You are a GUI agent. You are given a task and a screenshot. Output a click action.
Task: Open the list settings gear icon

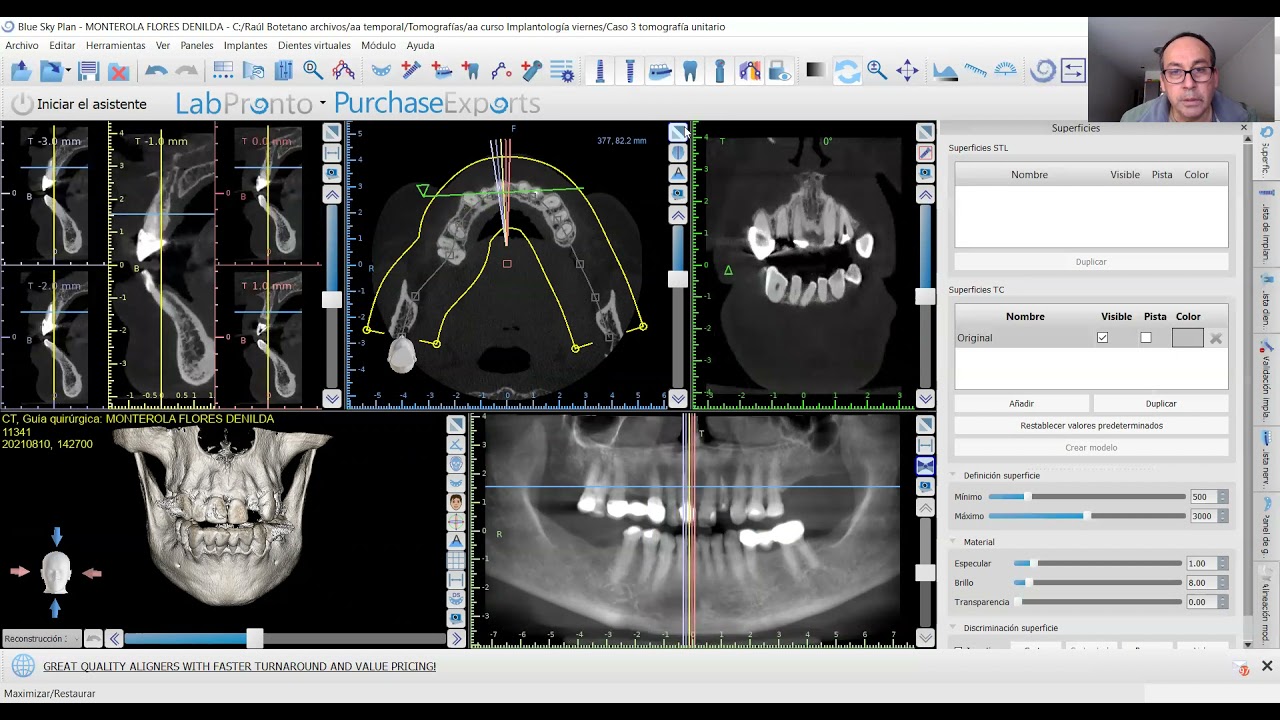click(x=562, y=71)
